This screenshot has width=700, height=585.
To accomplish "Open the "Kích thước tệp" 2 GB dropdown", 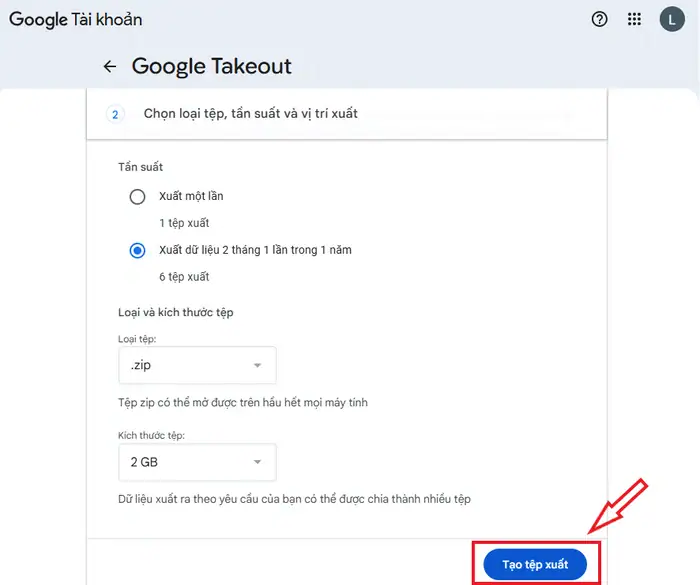I will click(x=196, y=462).
